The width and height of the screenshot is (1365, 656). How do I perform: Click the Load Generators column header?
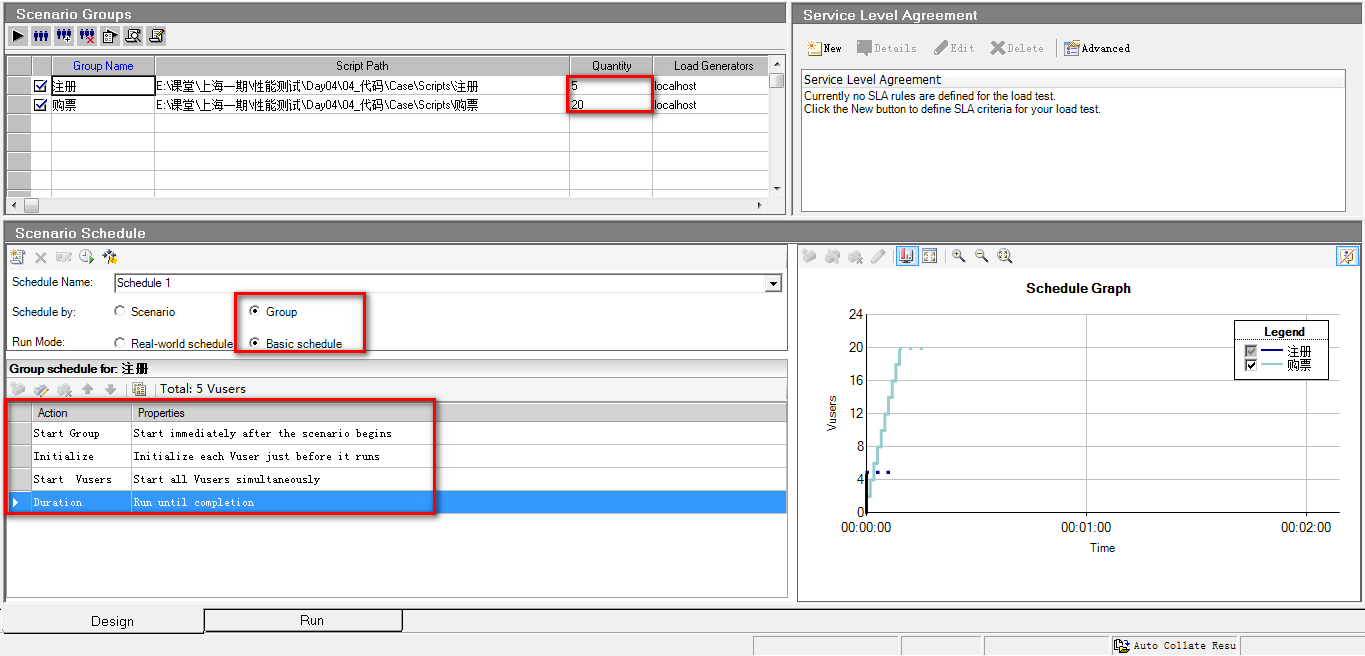pos(710,66)
